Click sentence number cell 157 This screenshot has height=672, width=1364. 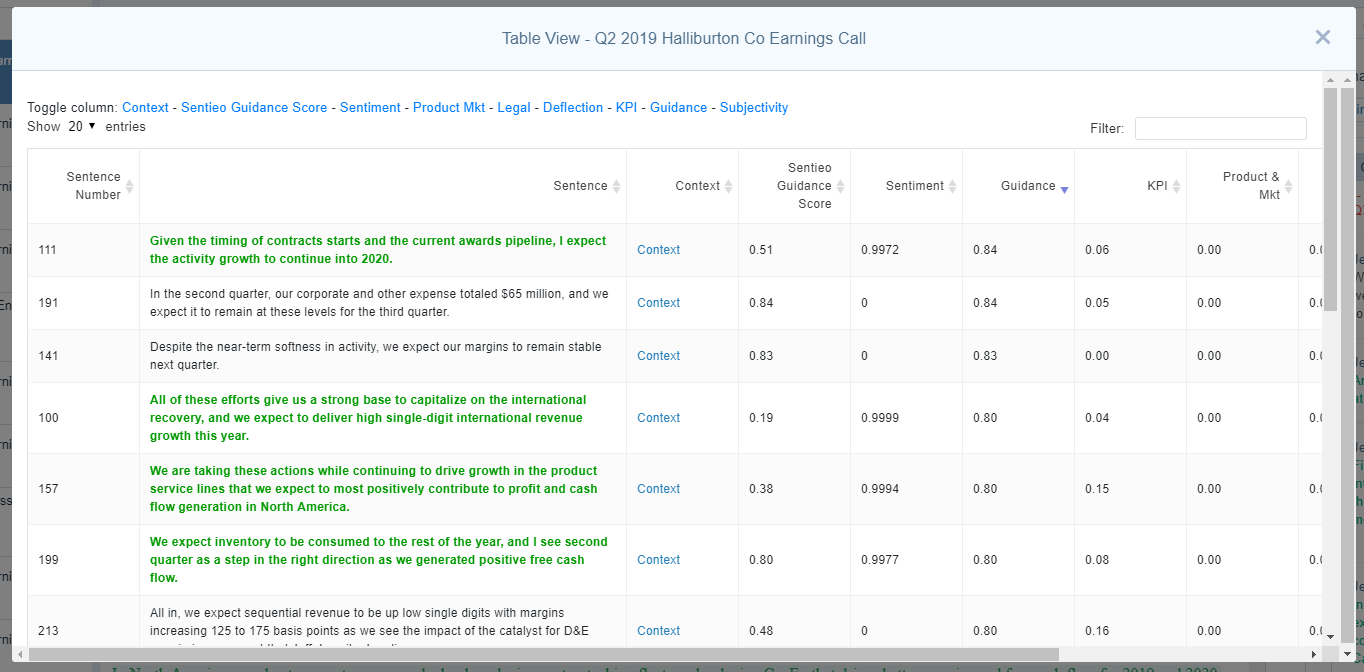83,489
